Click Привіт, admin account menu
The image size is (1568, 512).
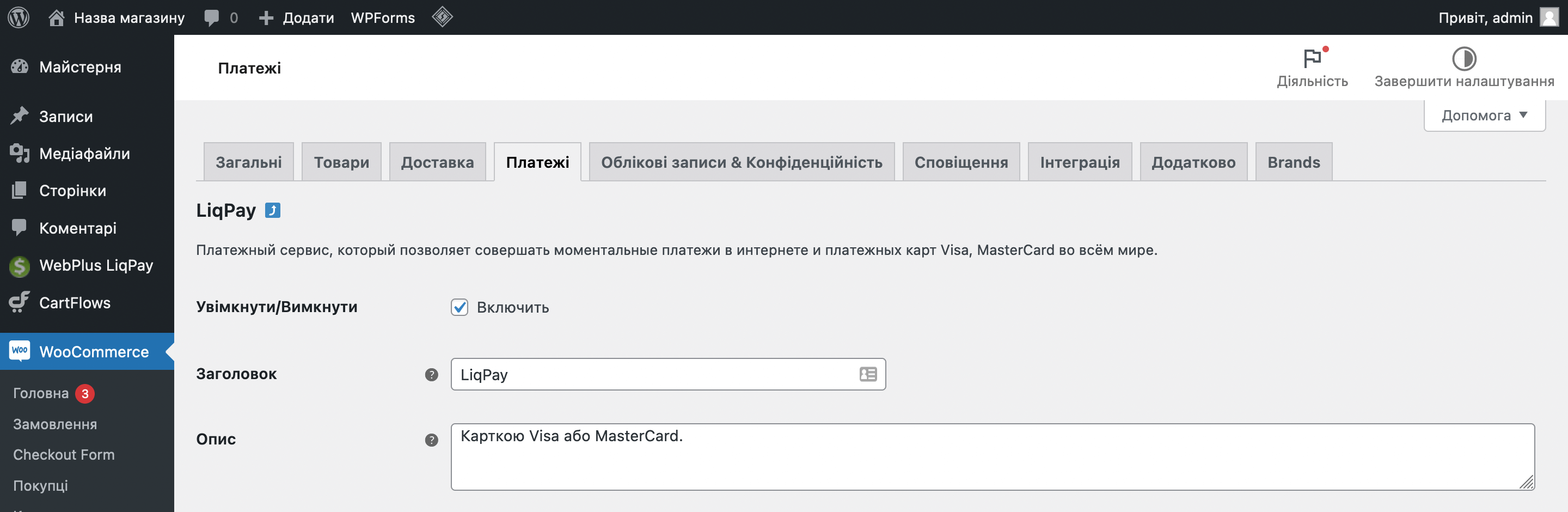1485,17
